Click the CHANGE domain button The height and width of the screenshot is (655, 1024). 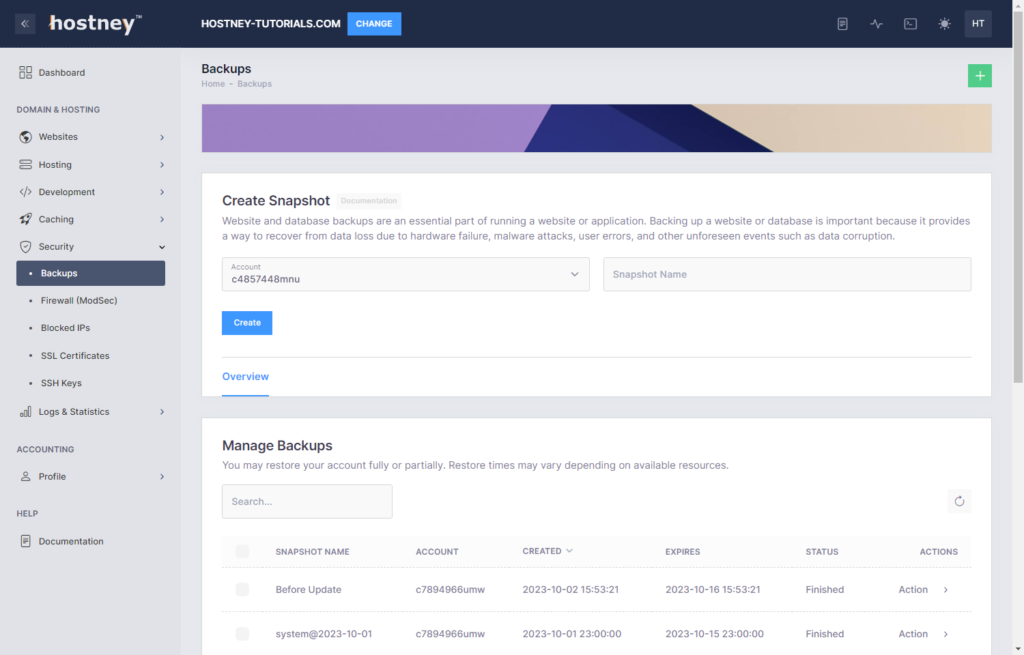(374, 24)
